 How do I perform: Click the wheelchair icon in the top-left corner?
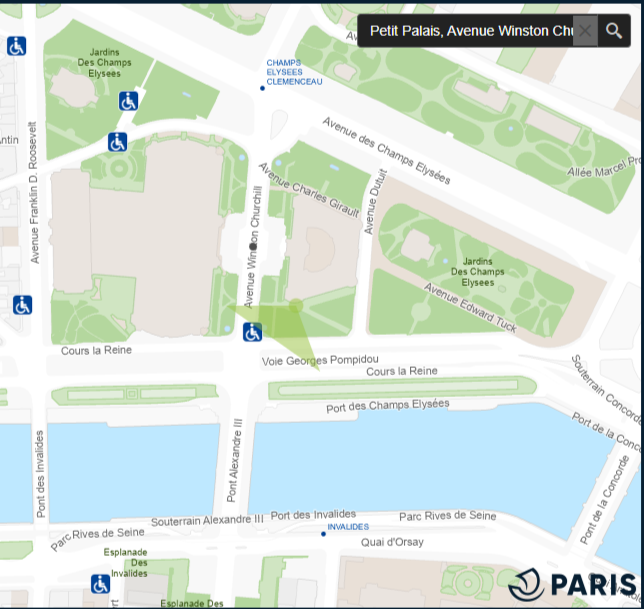pyautogui.click(x=17, y=46)
